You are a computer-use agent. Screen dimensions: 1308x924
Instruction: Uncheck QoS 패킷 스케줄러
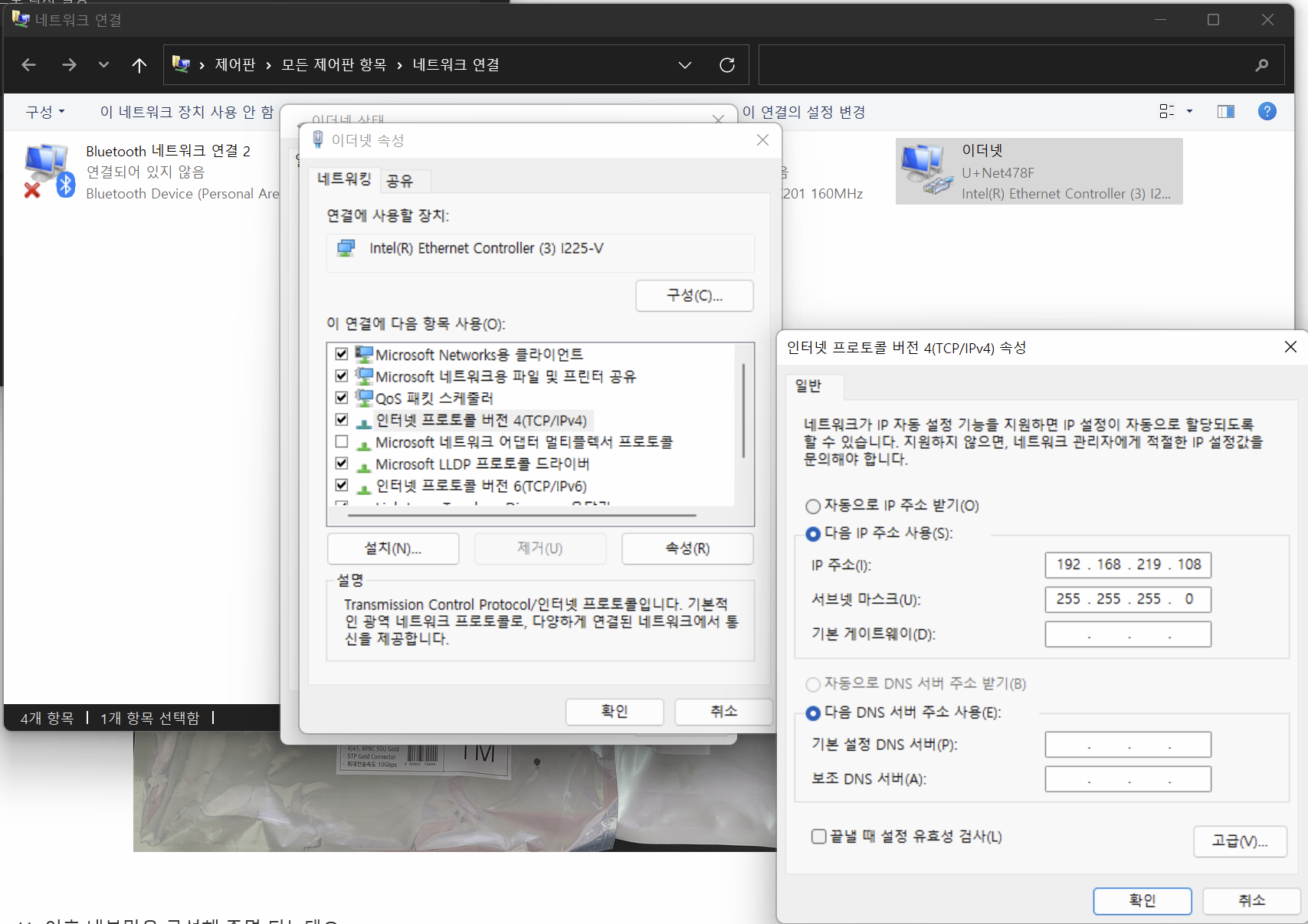[x=342, y=398]
